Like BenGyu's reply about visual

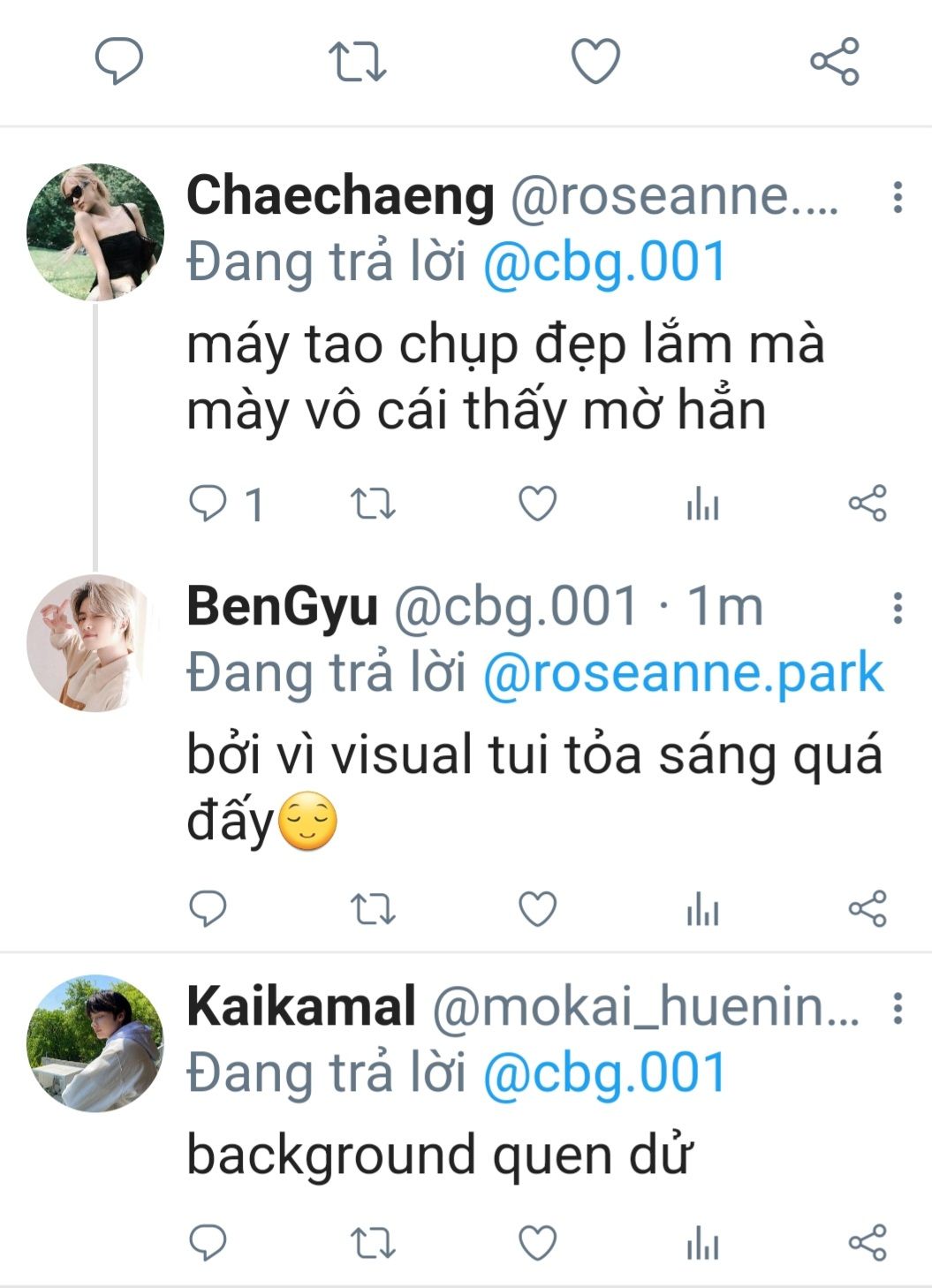point(537,909)
